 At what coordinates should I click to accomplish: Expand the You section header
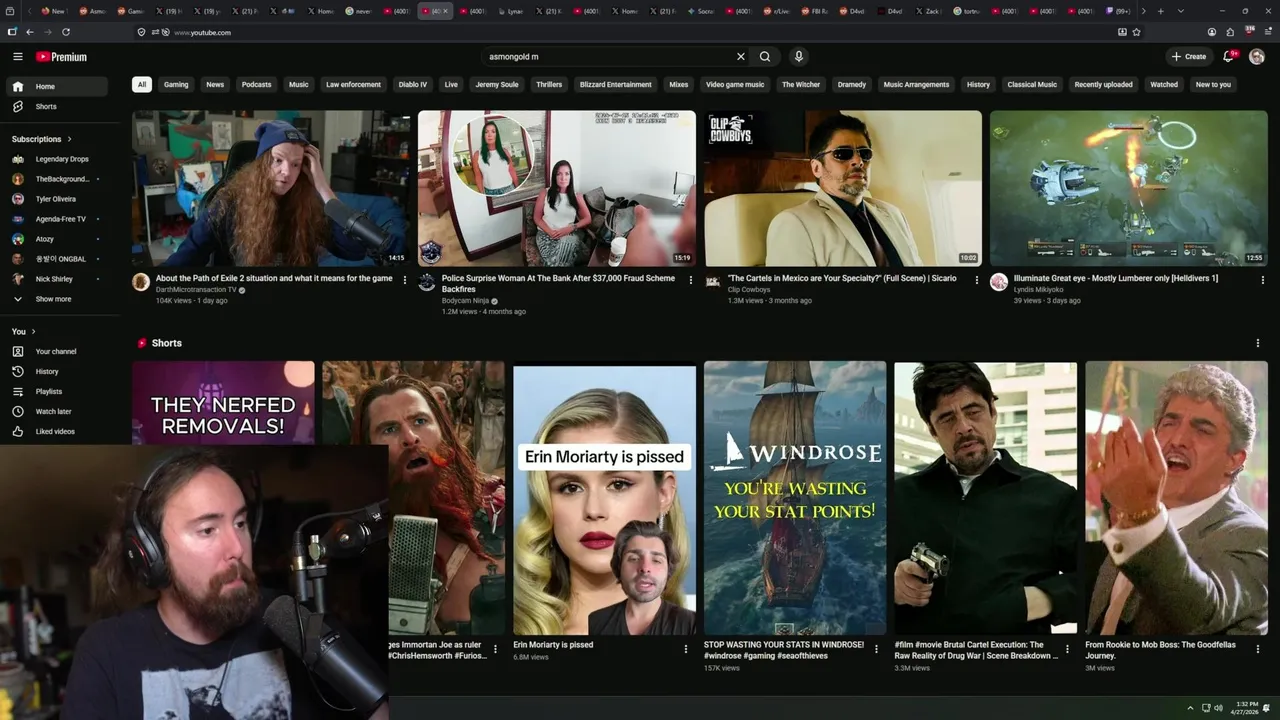click(24, 331)
